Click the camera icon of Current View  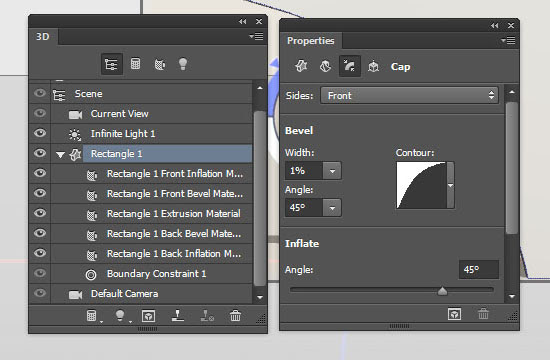coord(75,114)
